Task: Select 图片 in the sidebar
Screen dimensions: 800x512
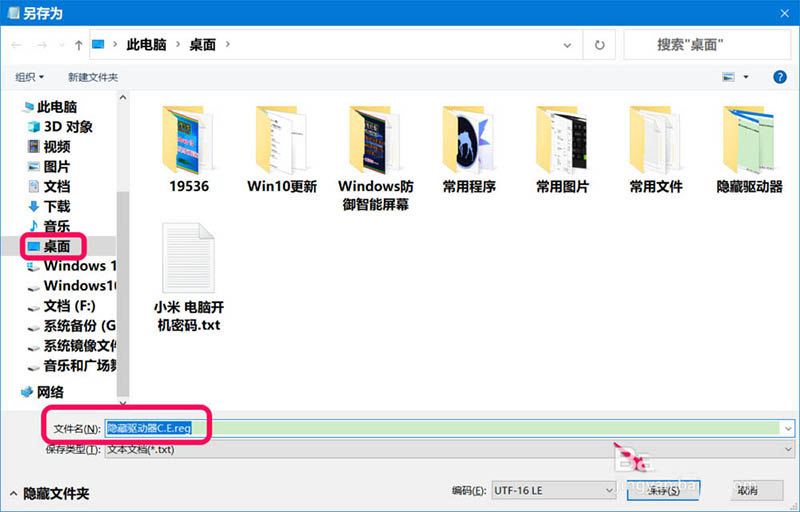Action: [x=49, y=167]
